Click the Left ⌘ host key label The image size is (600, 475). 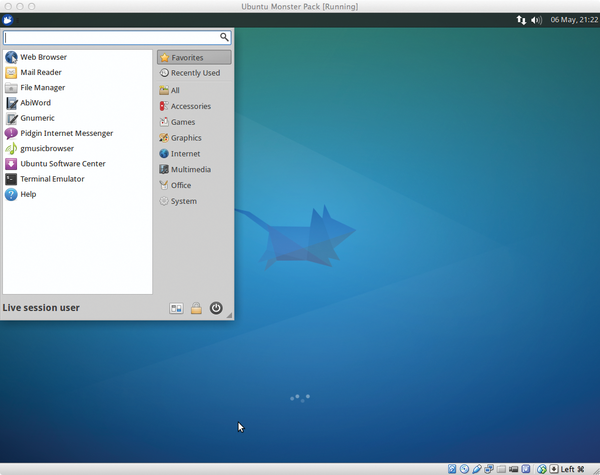coord(572,469)
